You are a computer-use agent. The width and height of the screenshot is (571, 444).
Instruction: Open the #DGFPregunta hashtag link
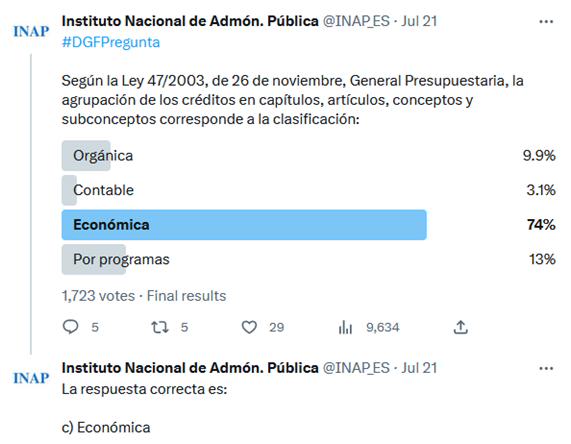coord(111,42)
